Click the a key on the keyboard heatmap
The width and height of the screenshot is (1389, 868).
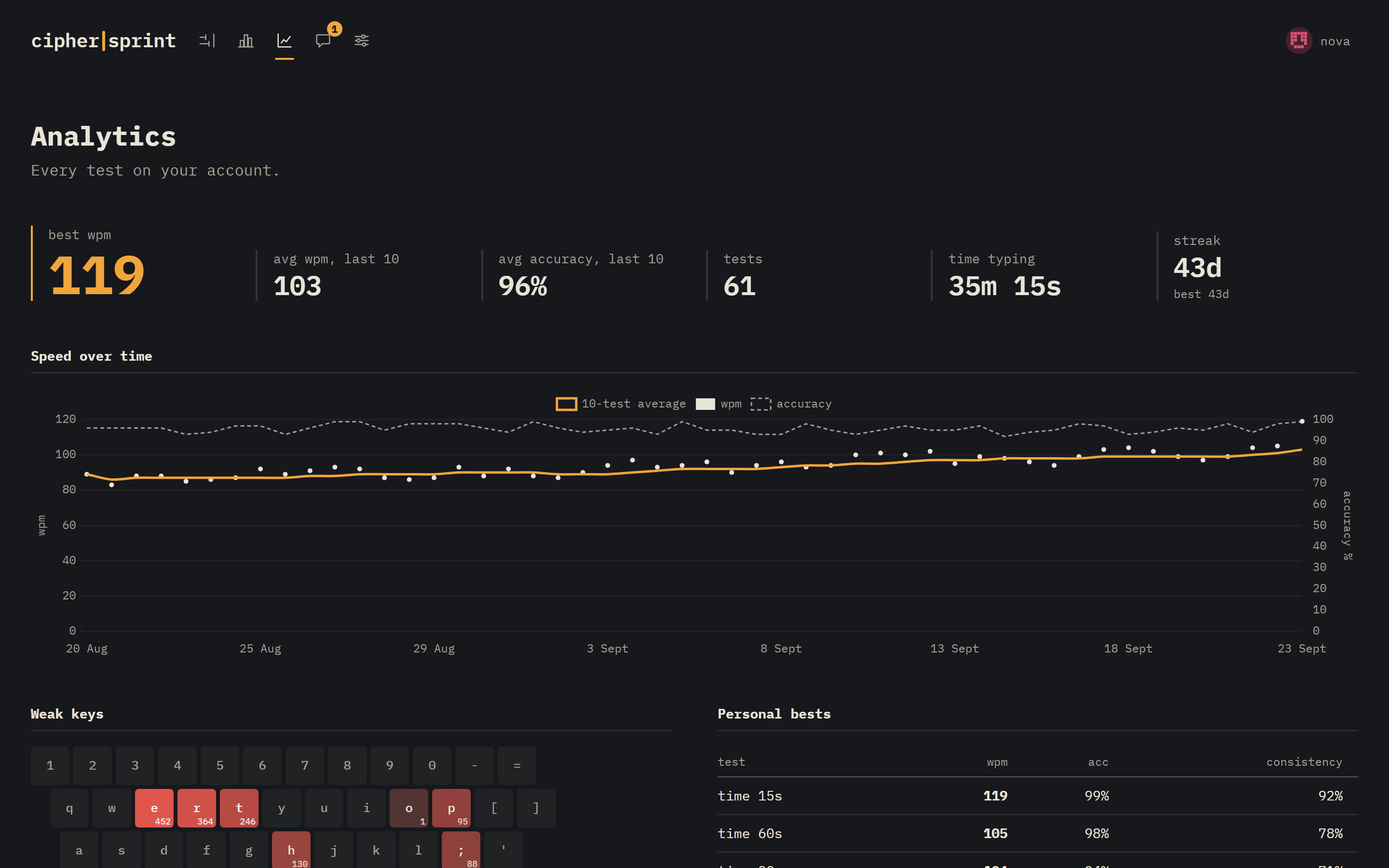(x=79, y=850)
